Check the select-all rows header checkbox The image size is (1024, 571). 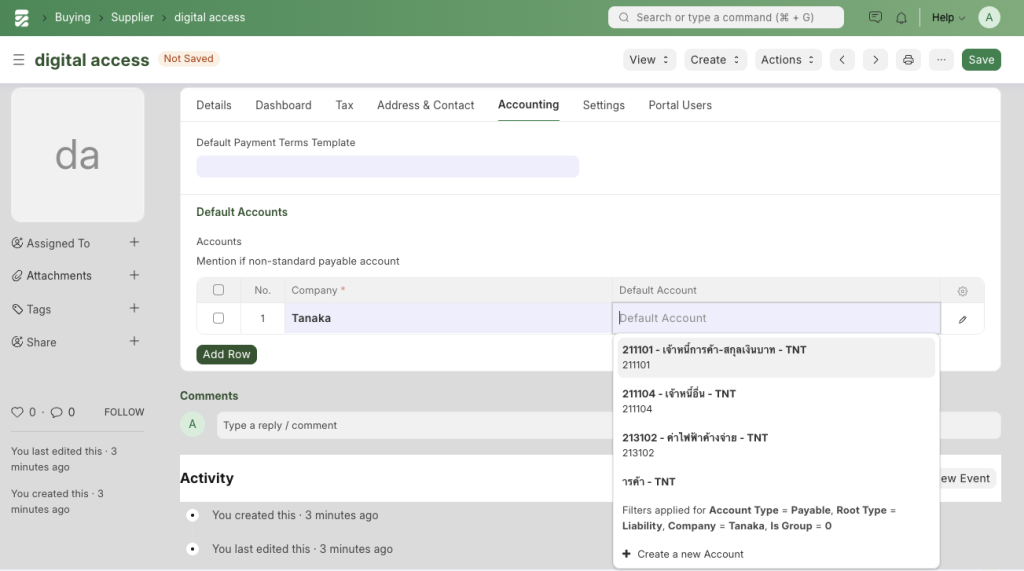(x=218, y=290)
